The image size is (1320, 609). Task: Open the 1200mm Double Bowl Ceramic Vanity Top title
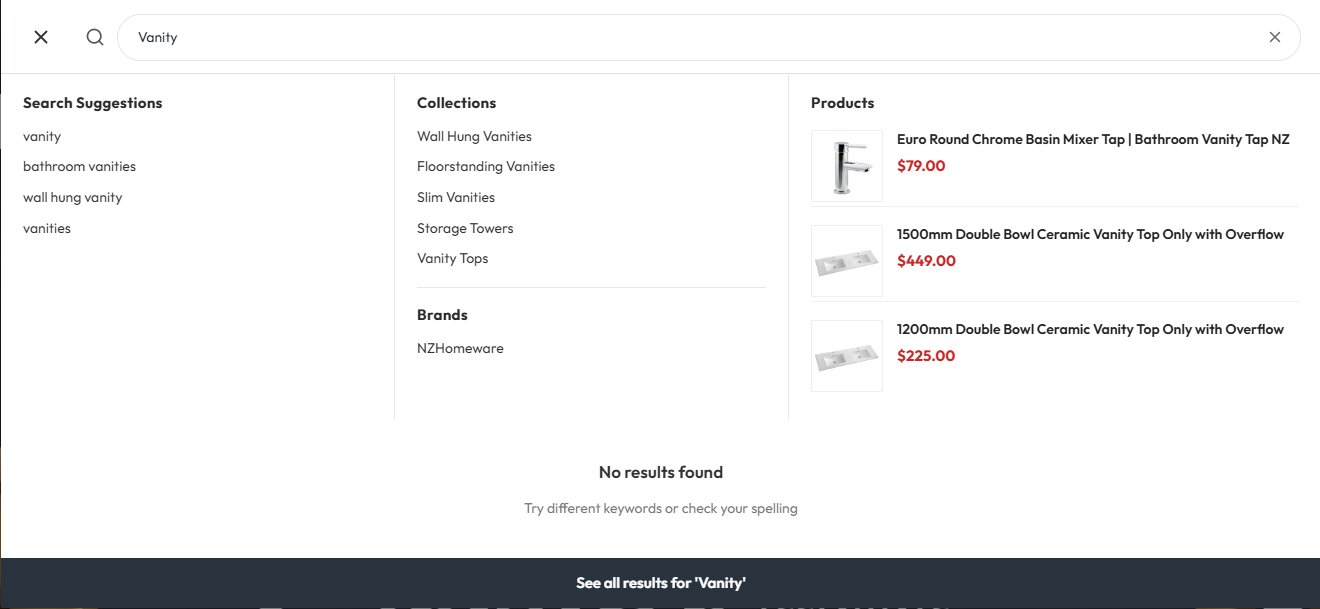click(x=1090, y=329)
